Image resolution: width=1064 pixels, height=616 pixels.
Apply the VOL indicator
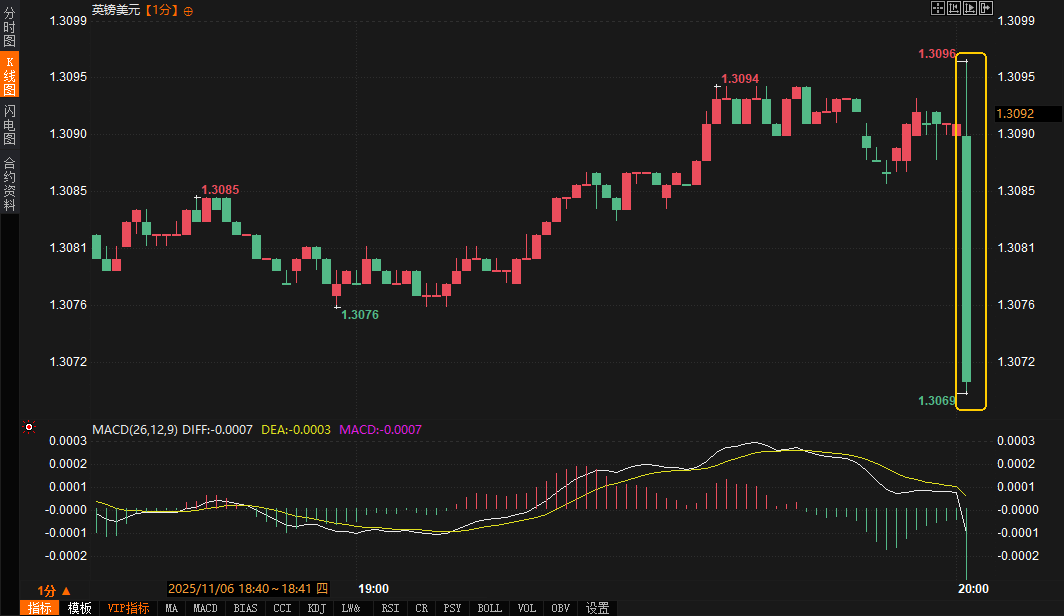pos(527,608)
